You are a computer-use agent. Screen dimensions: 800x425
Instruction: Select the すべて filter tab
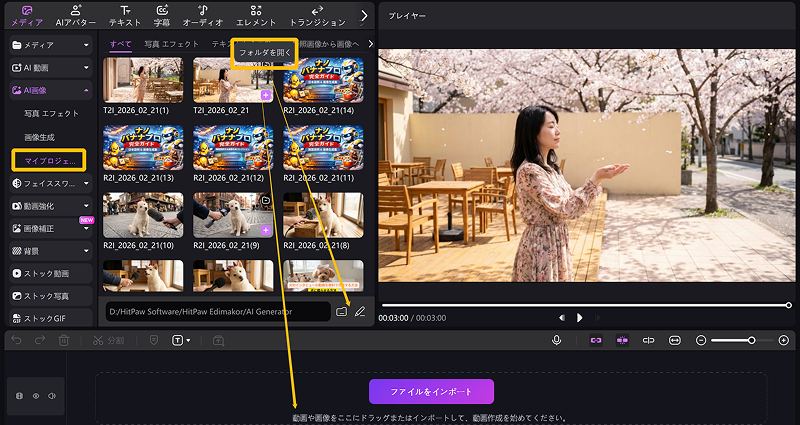click(121, 44)
